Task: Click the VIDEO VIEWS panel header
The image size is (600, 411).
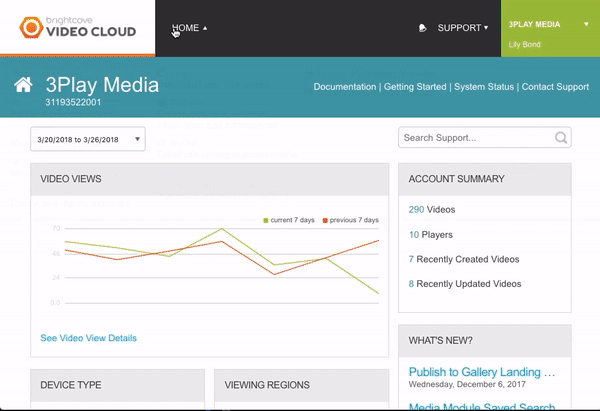Action: 210,179
